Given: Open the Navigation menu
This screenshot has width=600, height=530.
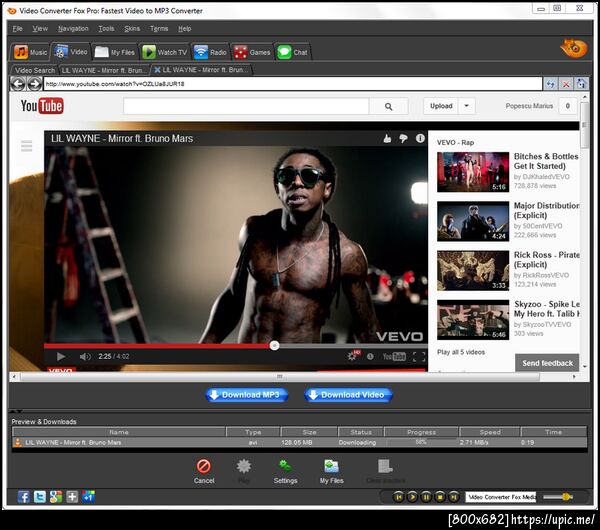Looking at the screenshot, I should pyautogui.click(x=73, y=29).
